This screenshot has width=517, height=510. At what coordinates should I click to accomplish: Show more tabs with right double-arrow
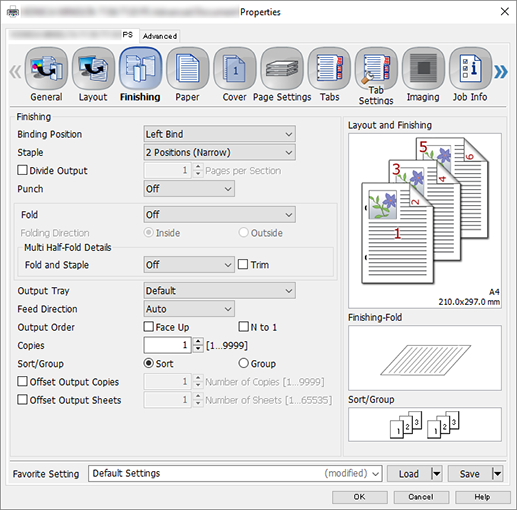point(501,72)
